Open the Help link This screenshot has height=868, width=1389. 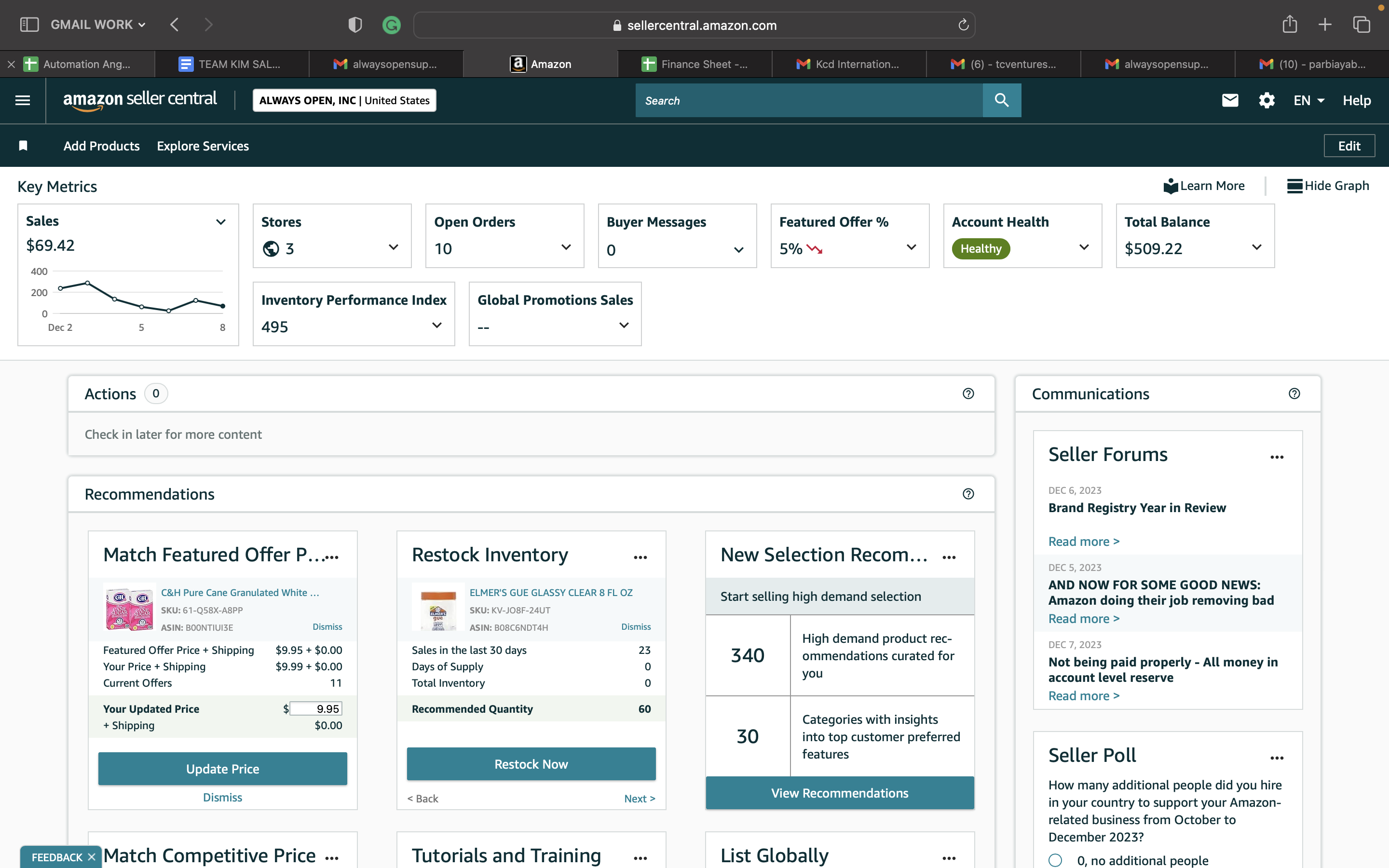point(1357,100)
